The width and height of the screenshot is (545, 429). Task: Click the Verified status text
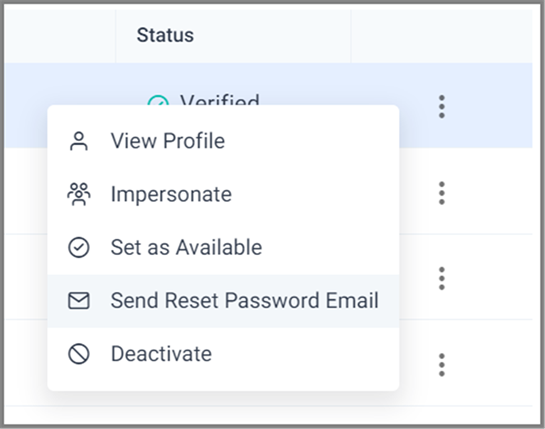point(220,99)
